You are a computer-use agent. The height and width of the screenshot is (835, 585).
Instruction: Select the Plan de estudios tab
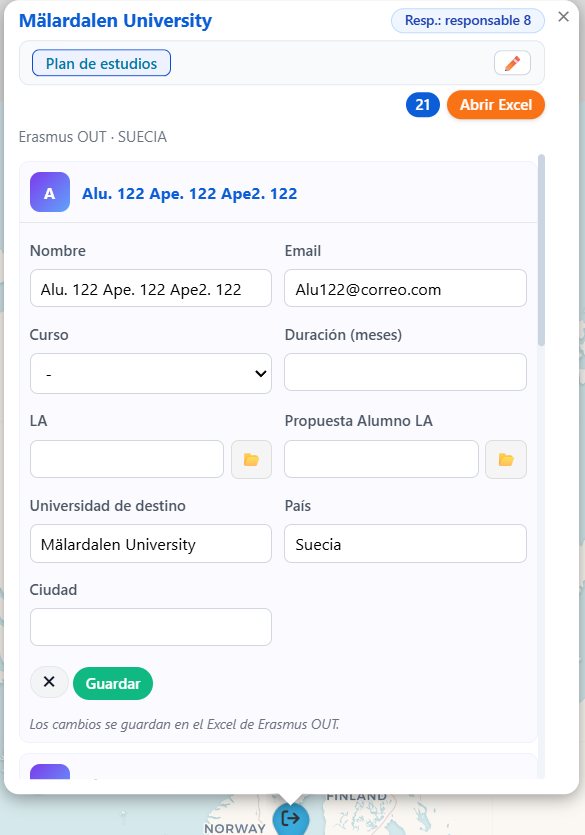click(101, 63)
